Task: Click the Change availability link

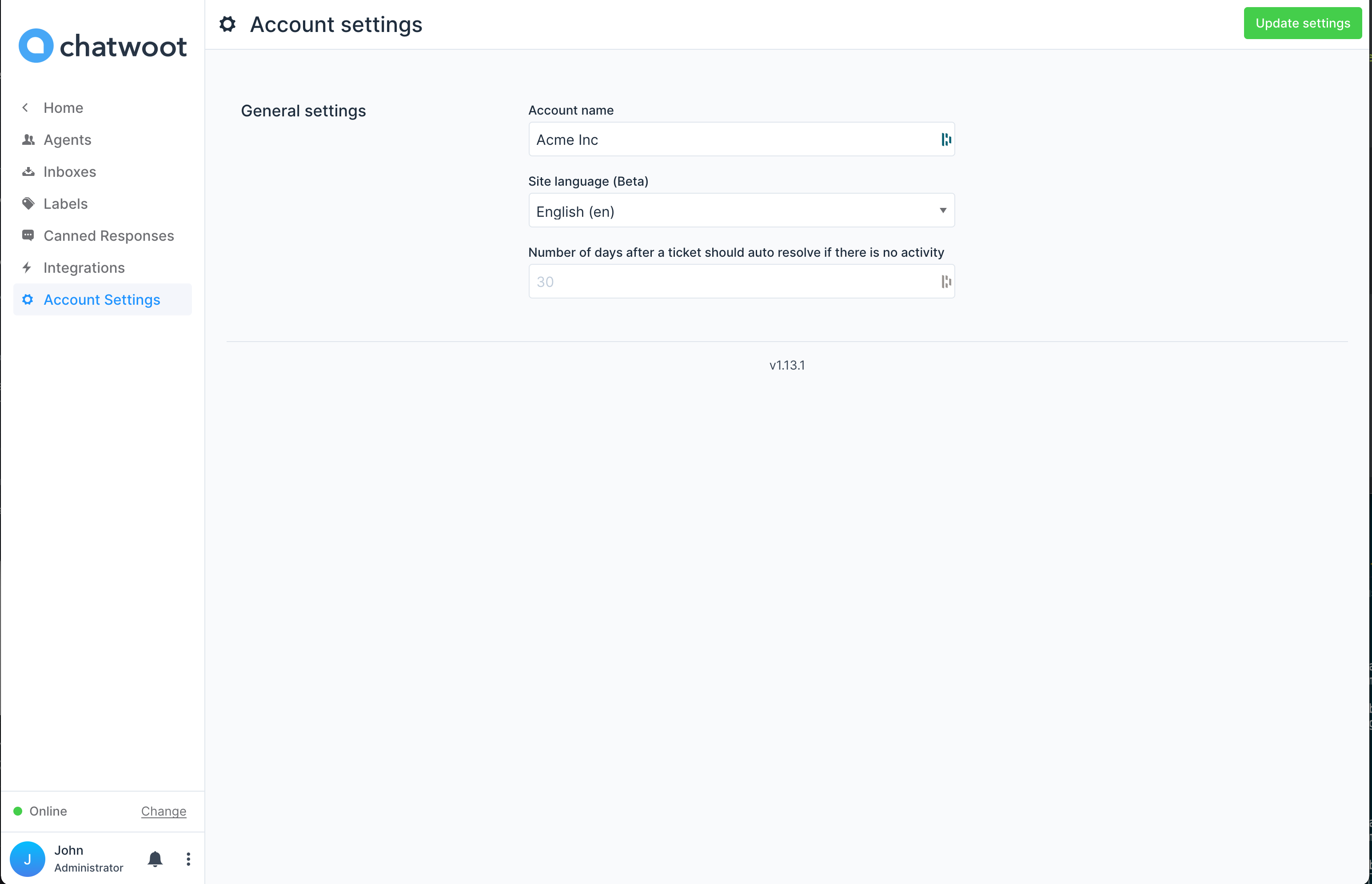Action: click(163, 811)
